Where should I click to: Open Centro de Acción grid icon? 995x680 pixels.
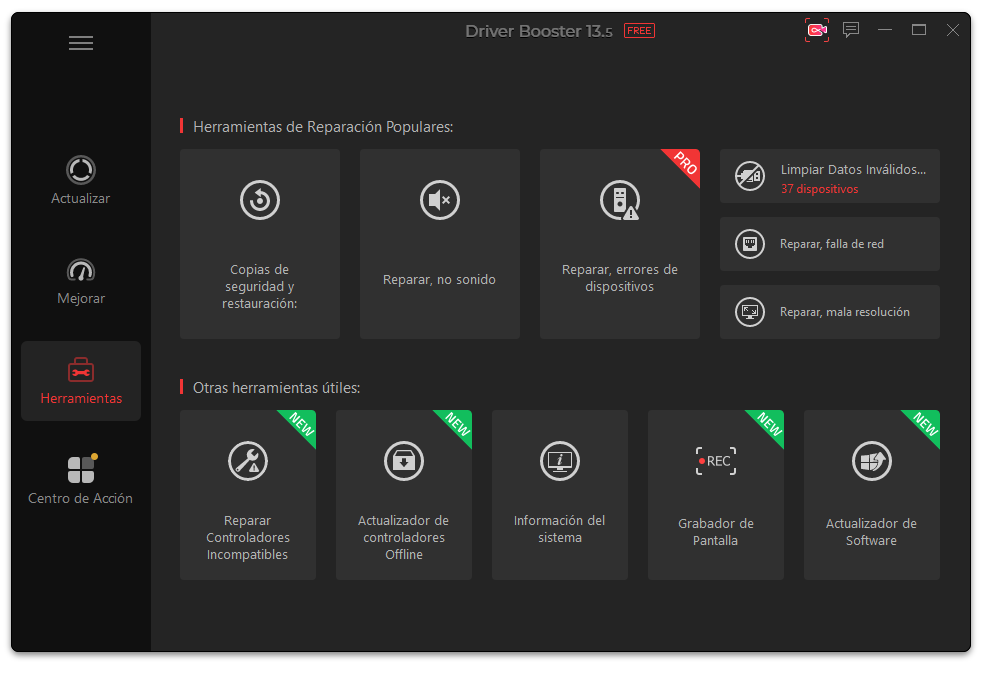(82, 469)
